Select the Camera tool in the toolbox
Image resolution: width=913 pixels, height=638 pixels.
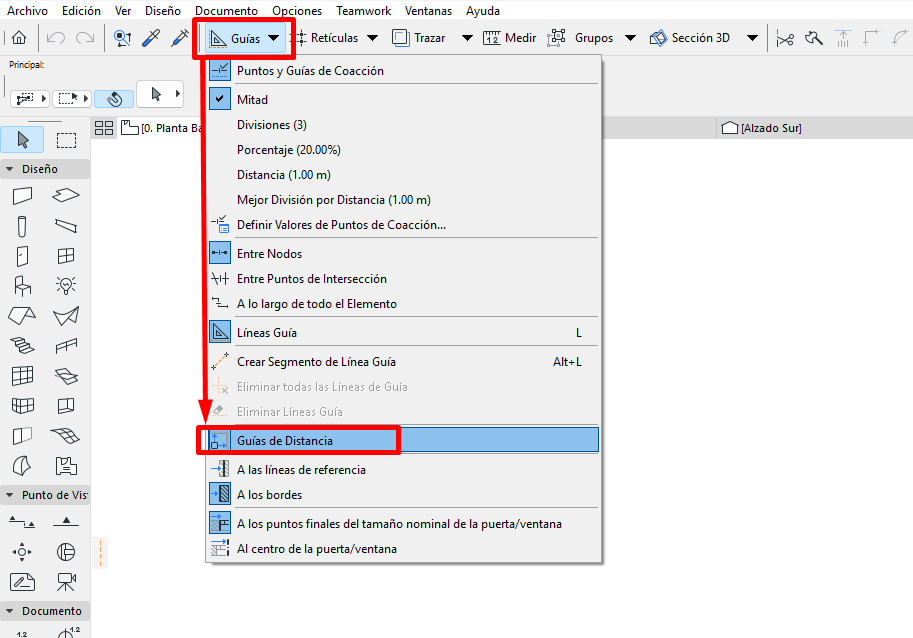(x=66, y=582)
